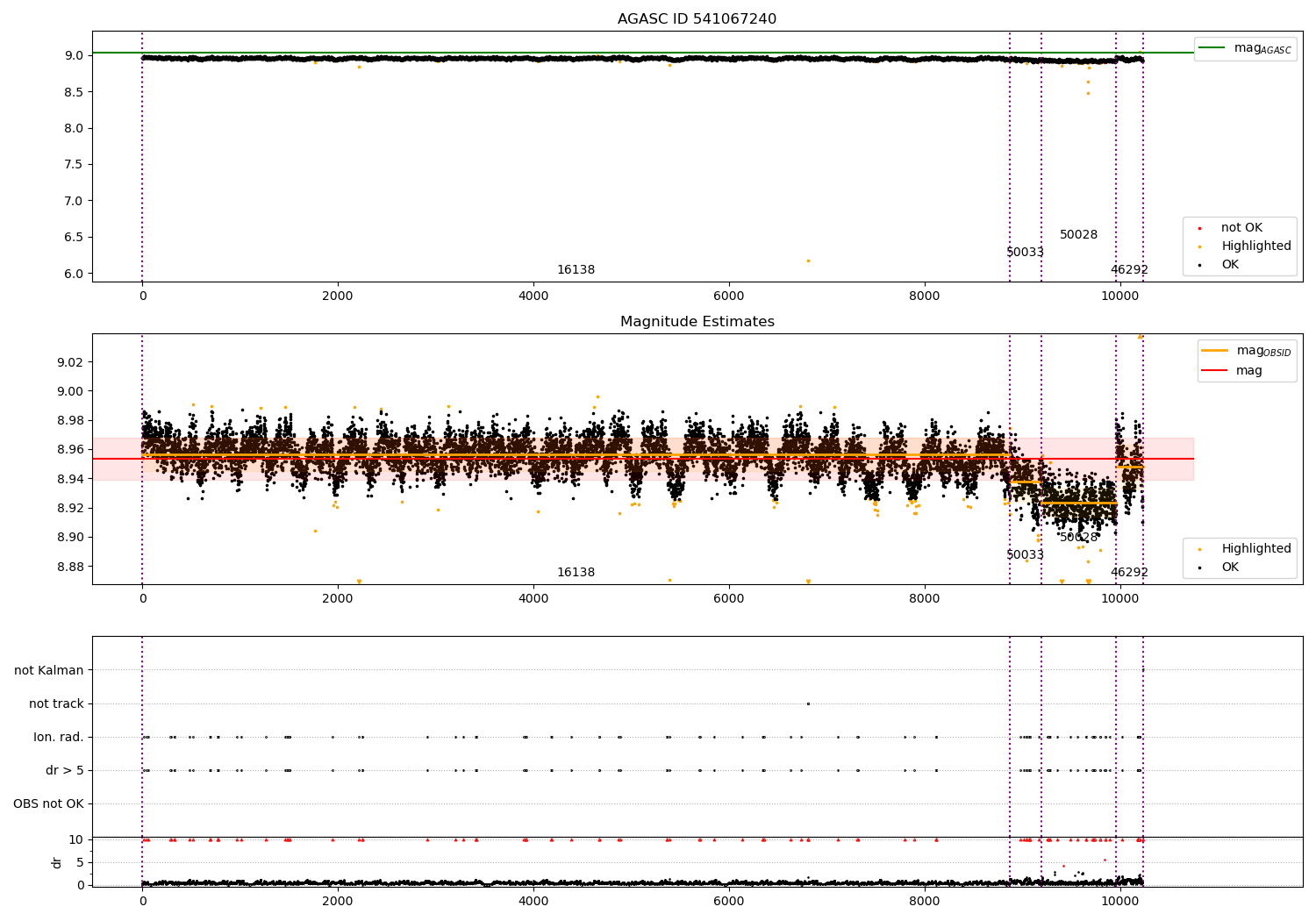Click the 6000 x-tick under the Magnitude Estimates plot
Image resolution: width=1316 pixels, height=921 pixels.
point(729,599)
